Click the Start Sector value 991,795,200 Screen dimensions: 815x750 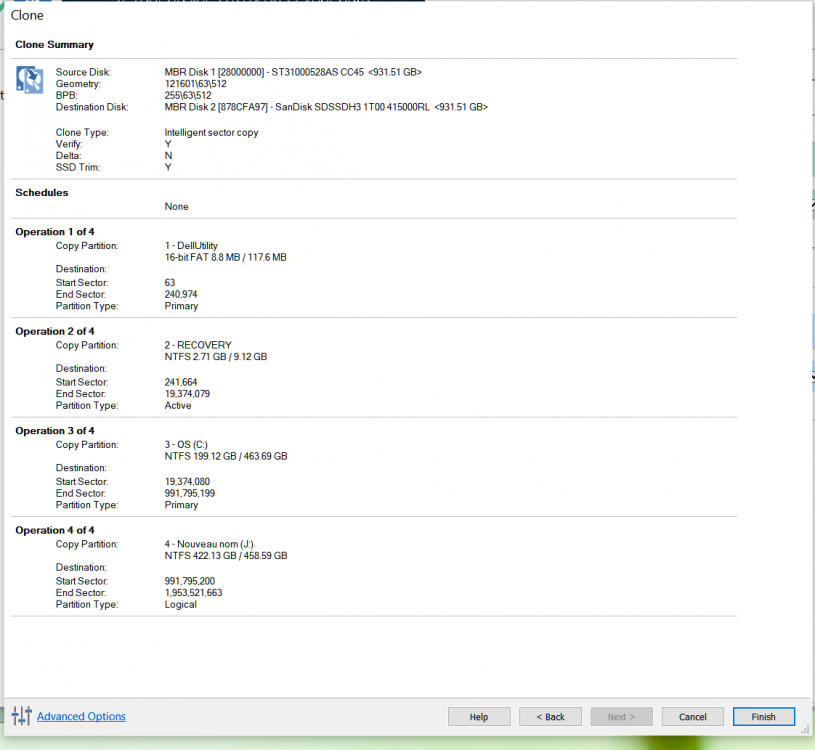(x=190, y=581)
